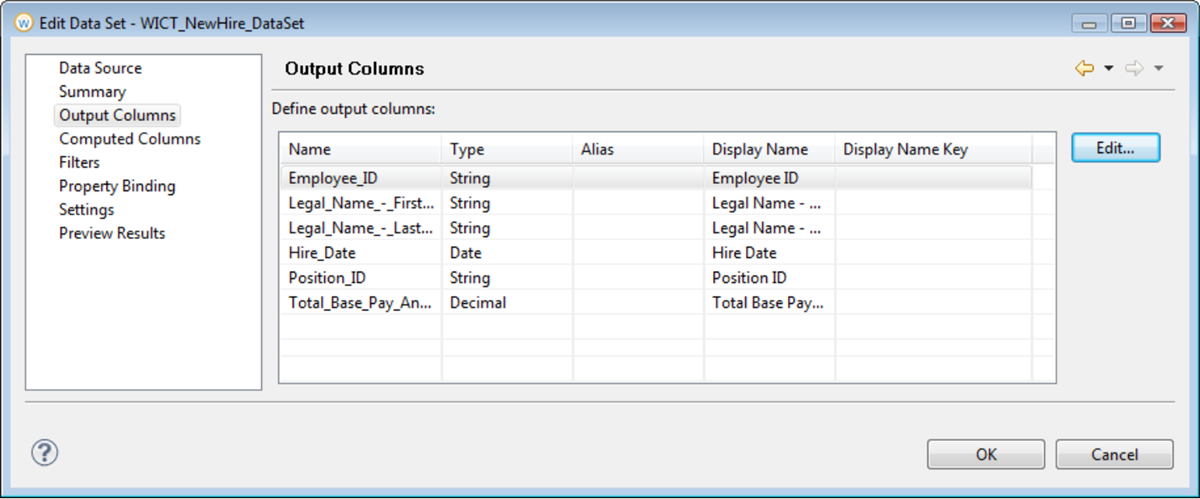Select the Legal_Name_-_Last... row
Screen dimensions: 1200x499
pos(656,228)
